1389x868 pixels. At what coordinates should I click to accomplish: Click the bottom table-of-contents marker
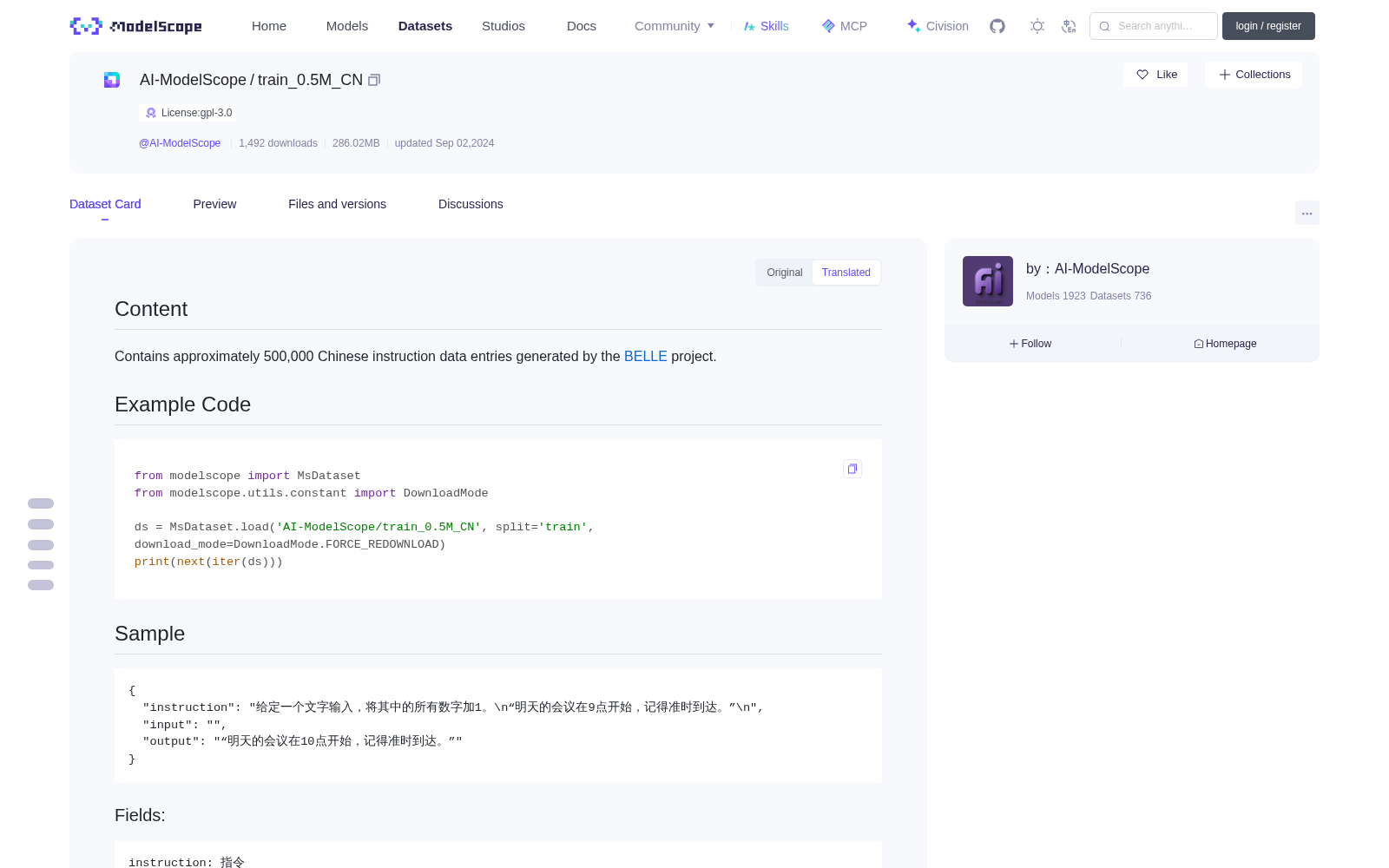pos(41,585)
